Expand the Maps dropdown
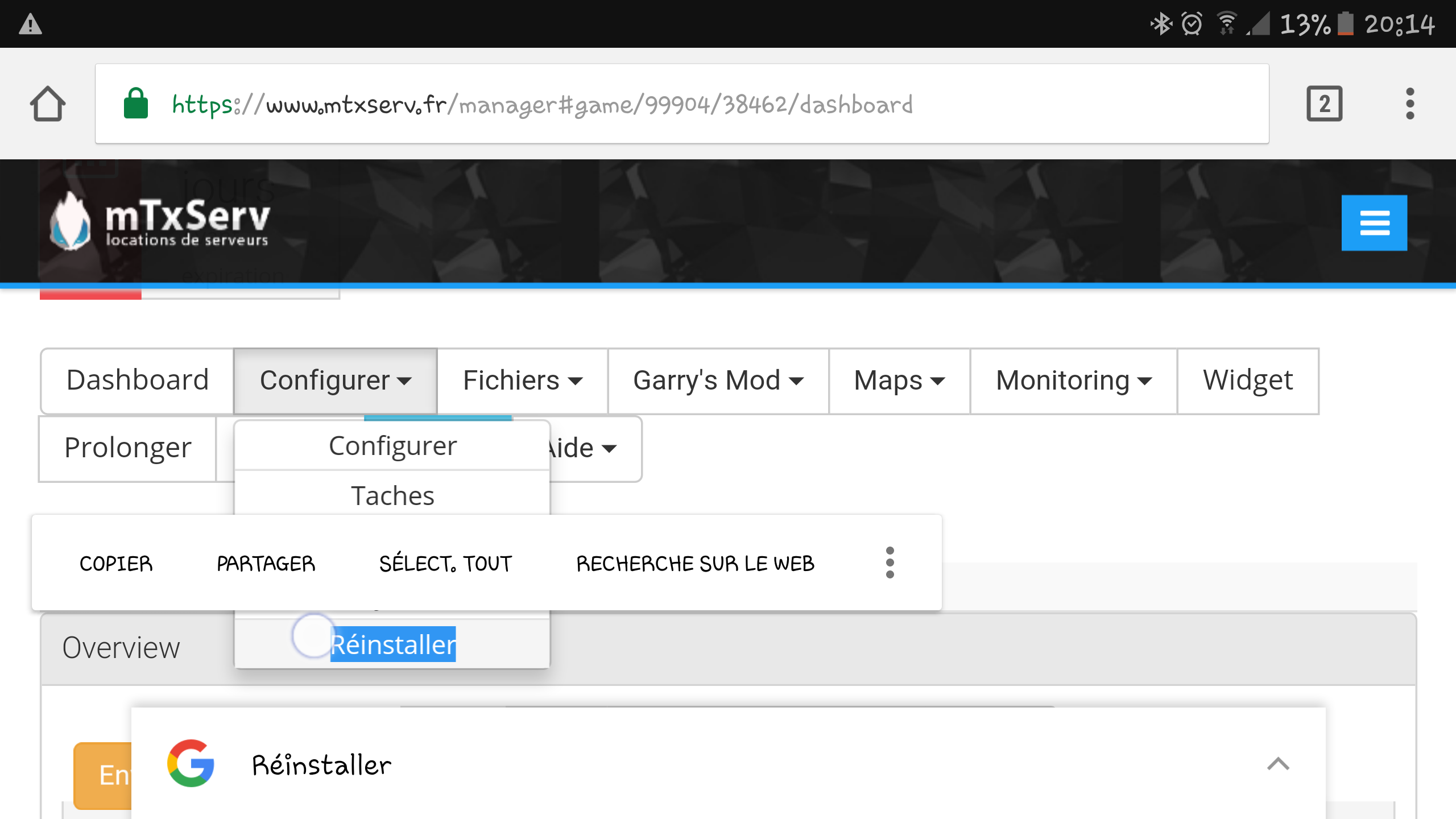The image size is (1456, 819). [899, 380]
